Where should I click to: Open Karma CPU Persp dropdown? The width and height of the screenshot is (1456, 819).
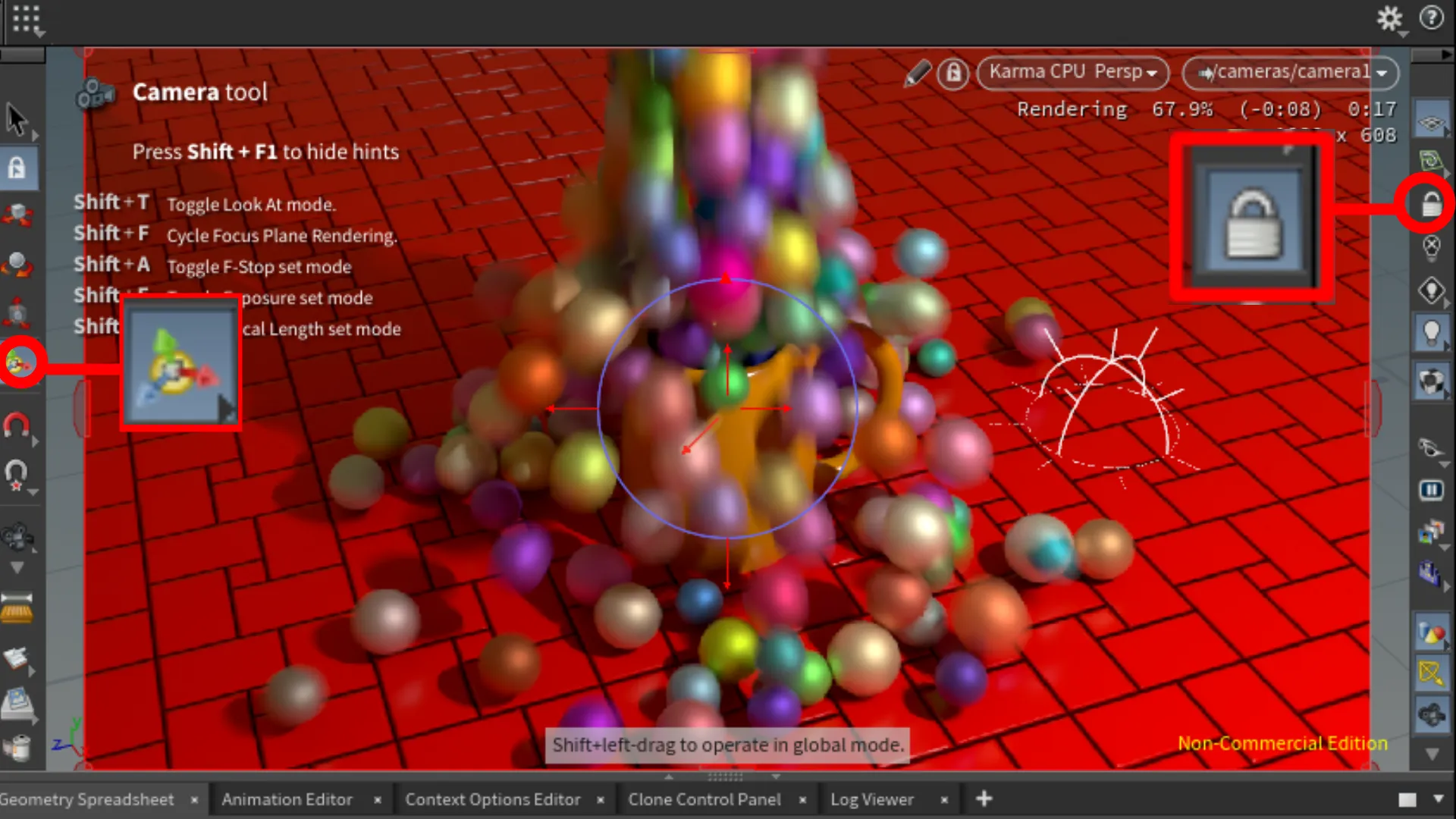[1072, 73]
